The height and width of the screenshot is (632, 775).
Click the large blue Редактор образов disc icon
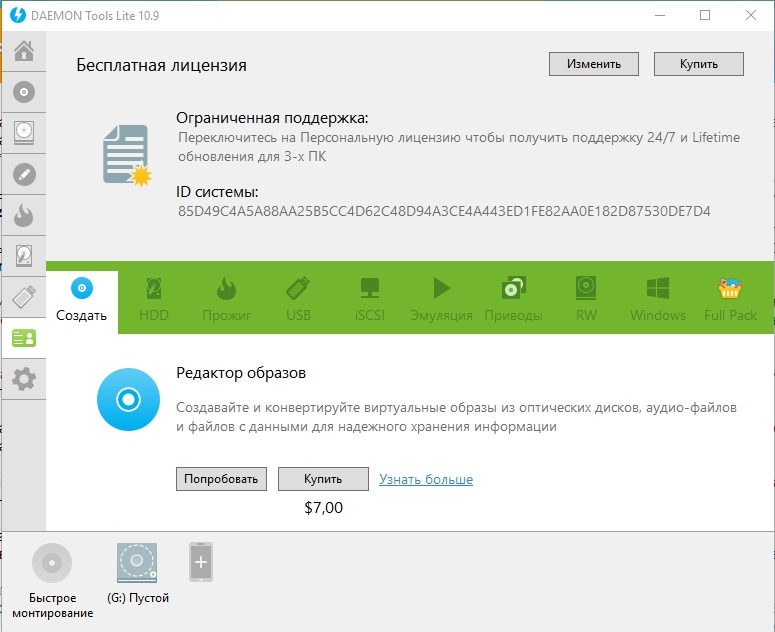coord(129,399)
